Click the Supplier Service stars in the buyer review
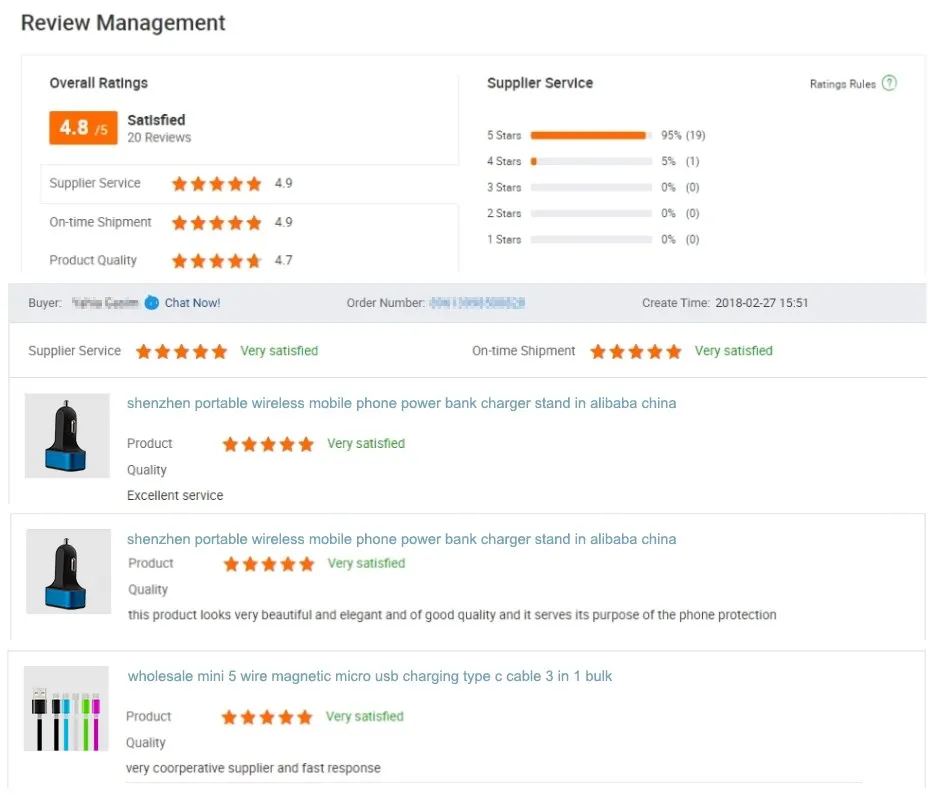 [181, 352]
